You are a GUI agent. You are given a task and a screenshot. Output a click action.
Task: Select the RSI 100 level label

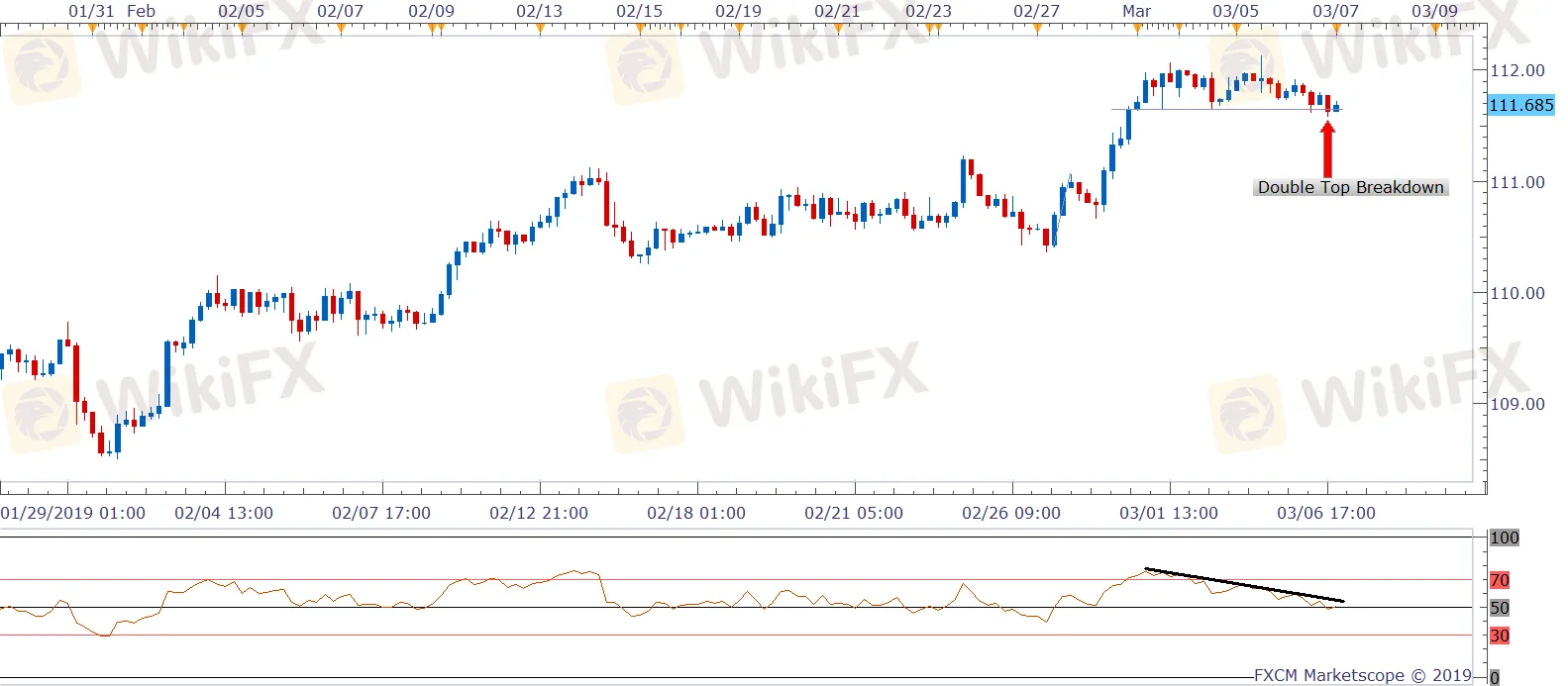click(1504, 538)
